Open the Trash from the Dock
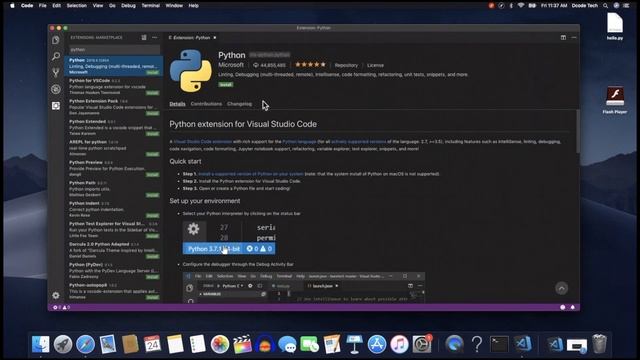The width and height of the screenshot is (640, 360). coord(599,344)
